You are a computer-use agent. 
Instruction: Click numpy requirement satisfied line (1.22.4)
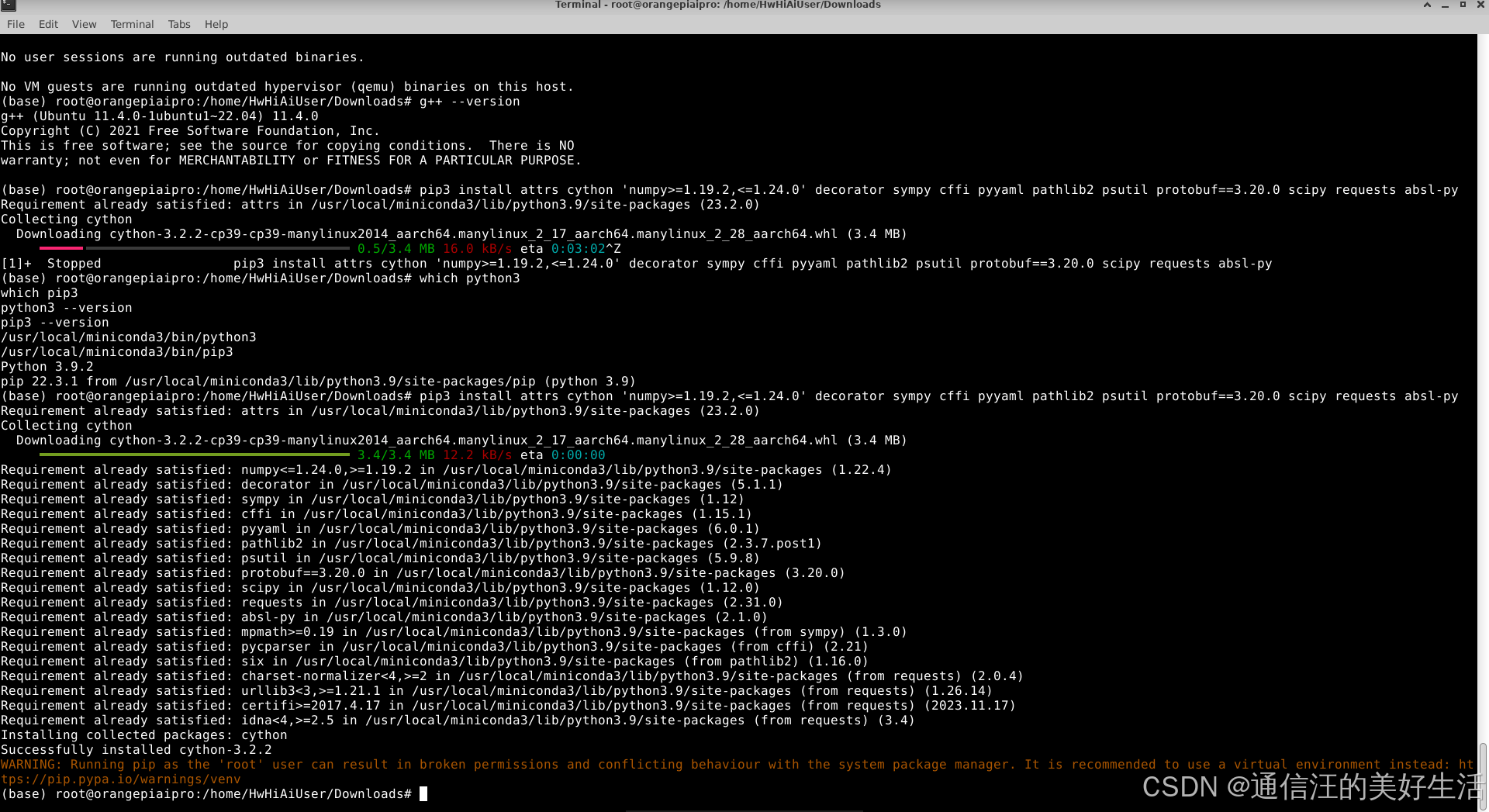446,470
